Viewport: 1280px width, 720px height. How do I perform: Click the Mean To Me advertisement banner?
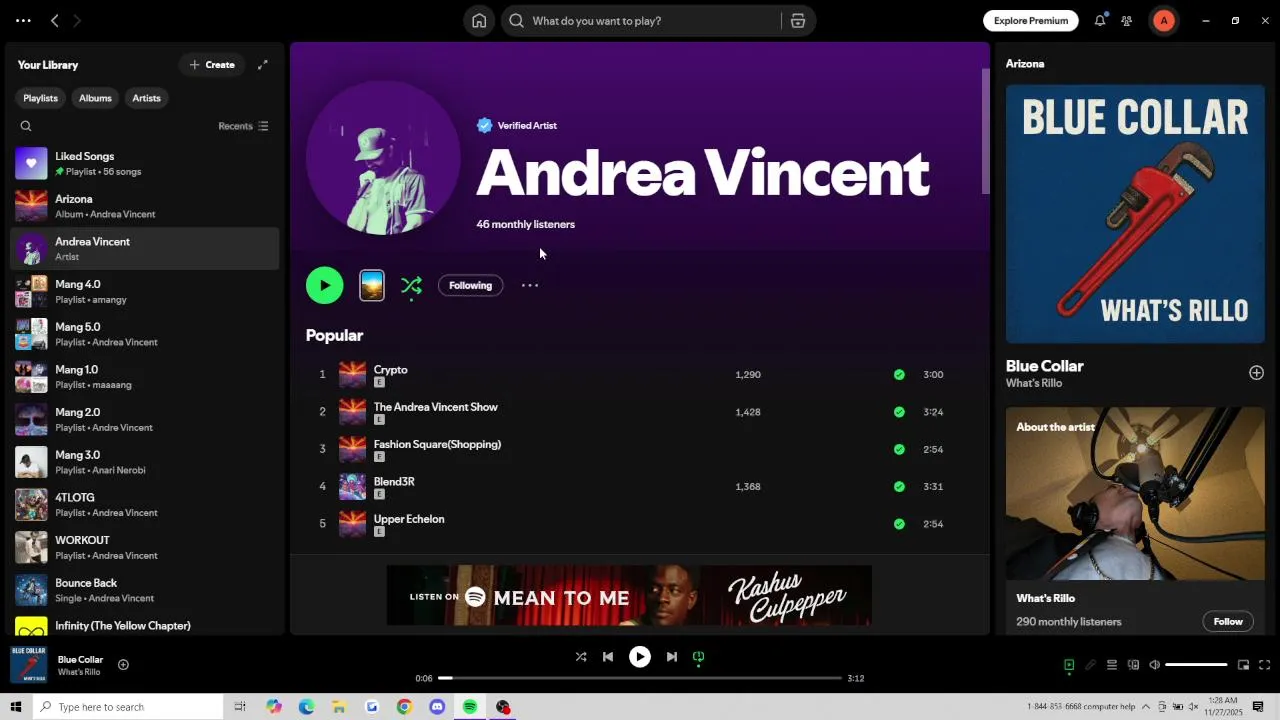[629, 596]
